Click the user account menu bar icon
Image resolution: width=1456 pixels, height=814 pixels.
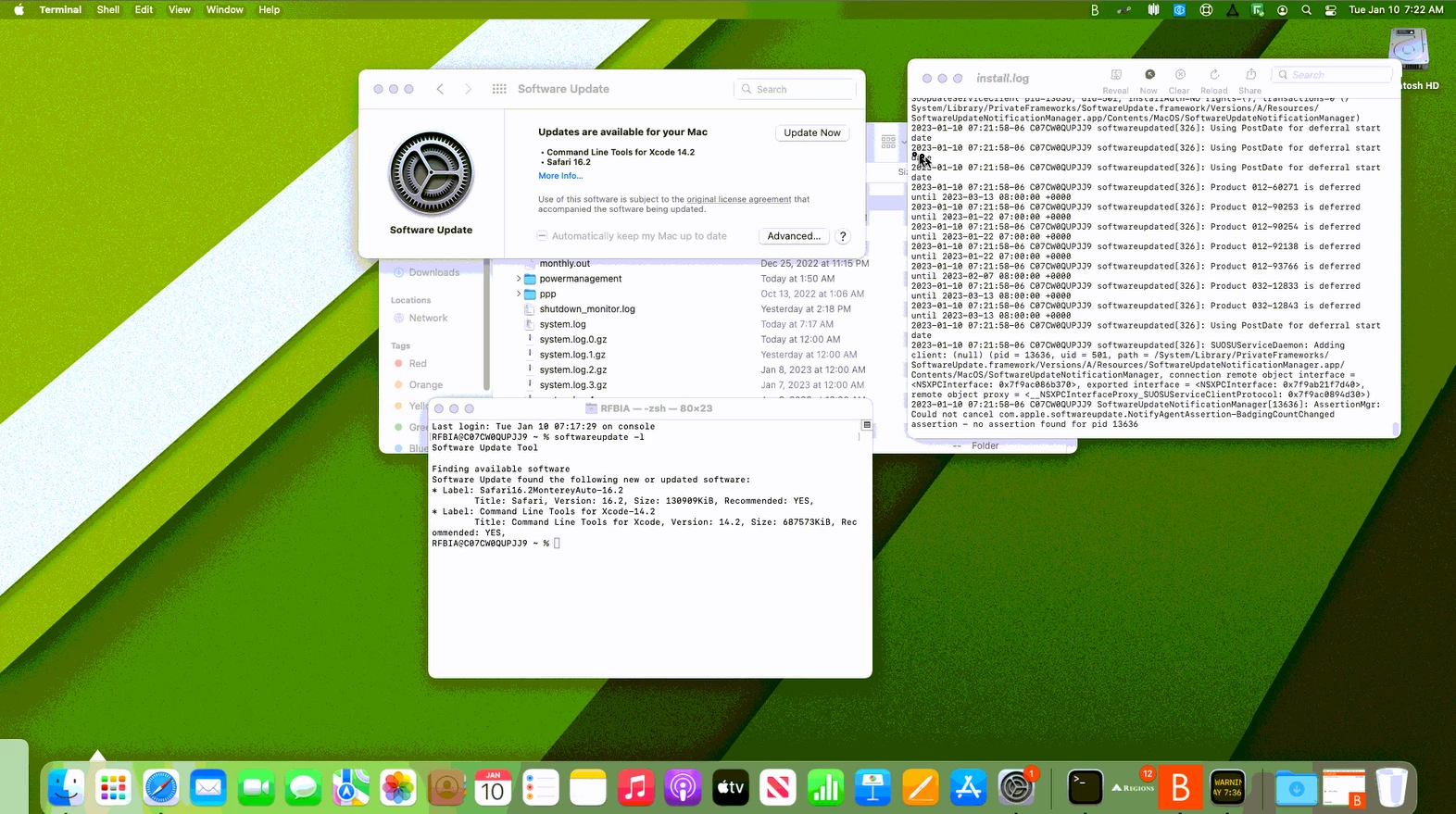click(x=1283, y=10)
